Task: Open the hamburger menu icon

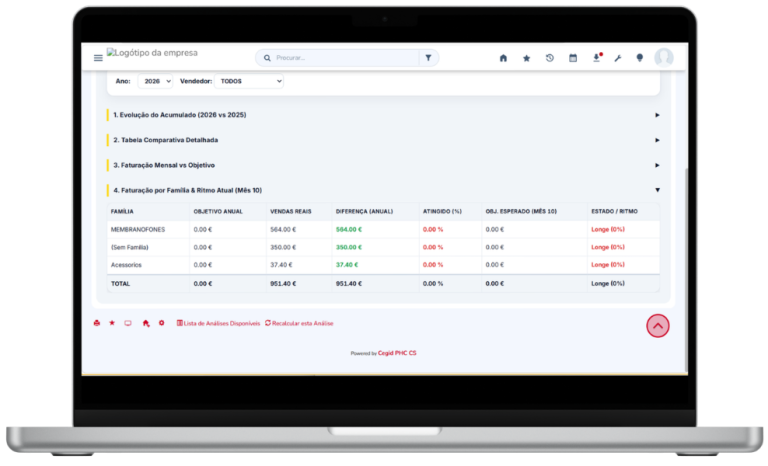Action: coord(98,58)
